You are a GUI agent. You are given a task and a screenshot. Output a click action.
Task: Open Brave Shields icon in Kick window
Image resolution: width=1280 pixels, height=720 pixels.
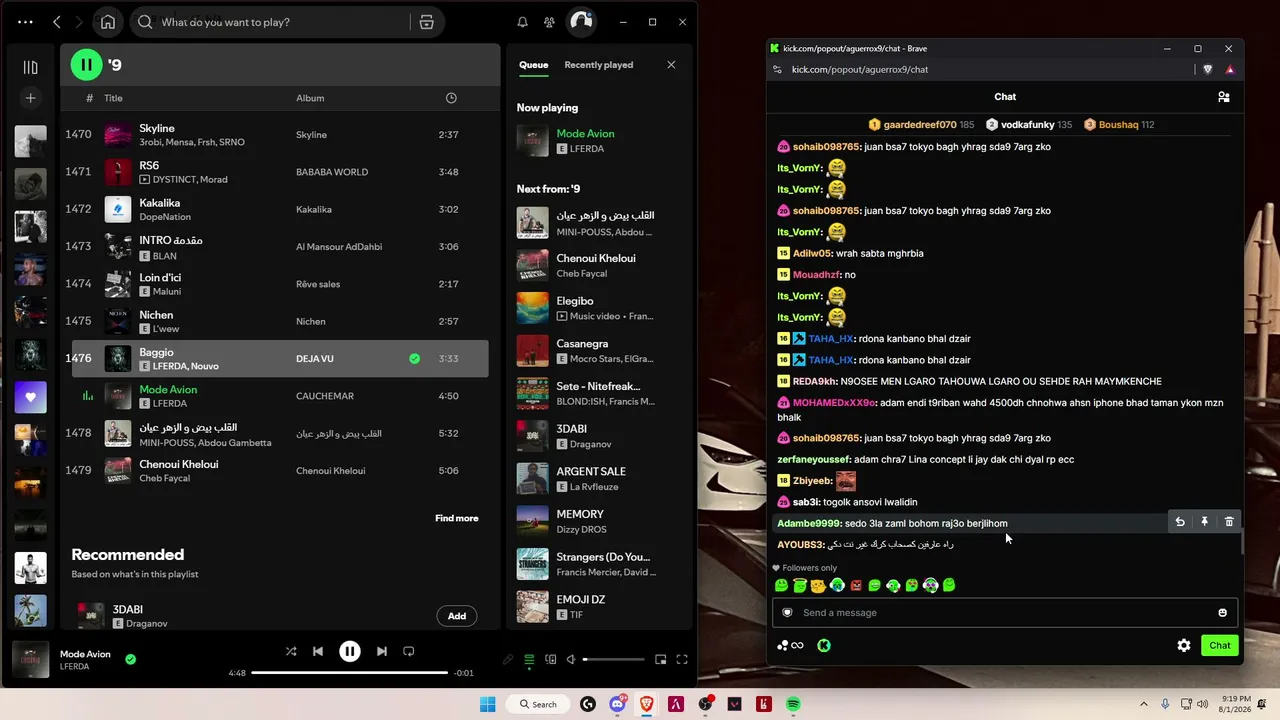point(1208,70)
